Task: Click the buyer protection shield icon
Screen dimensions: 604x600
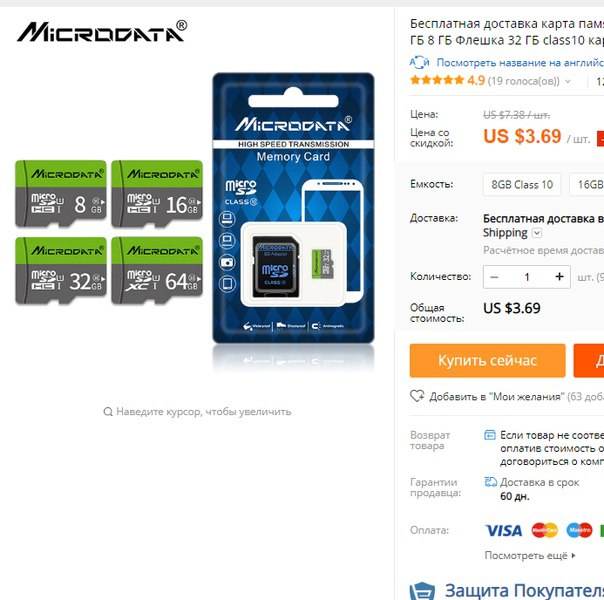Action: pyautogui.click(x=422, y=591)
